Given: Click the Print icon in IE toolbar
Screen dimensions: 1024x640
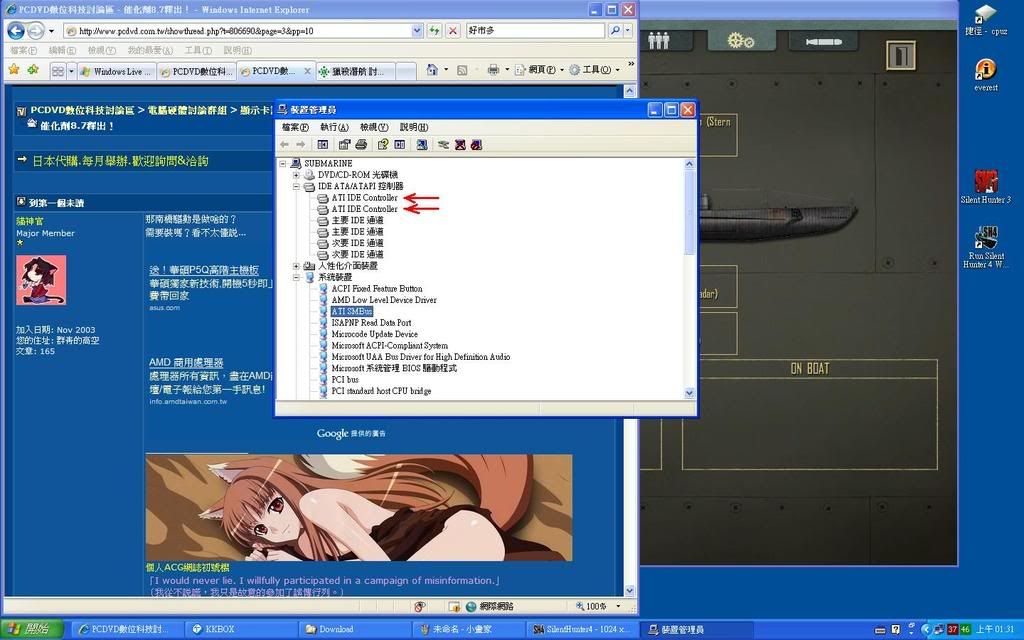Looking at the screenshot, I should click(493, 70).
